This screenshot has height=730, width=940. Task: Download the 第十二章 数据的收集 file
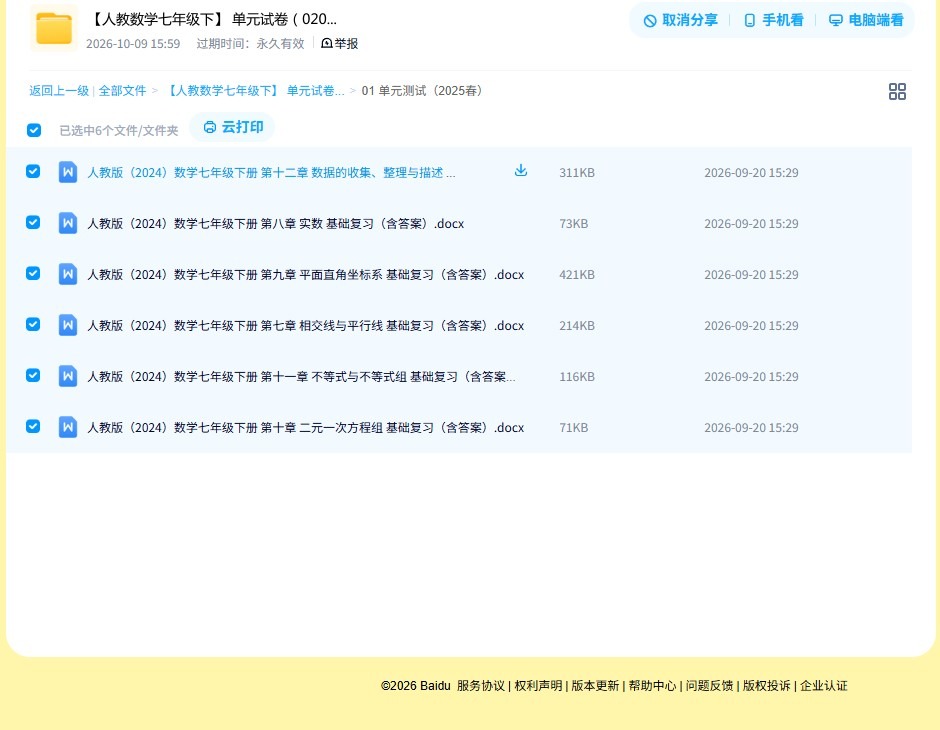pyautogui.click(x=521, y=171)
